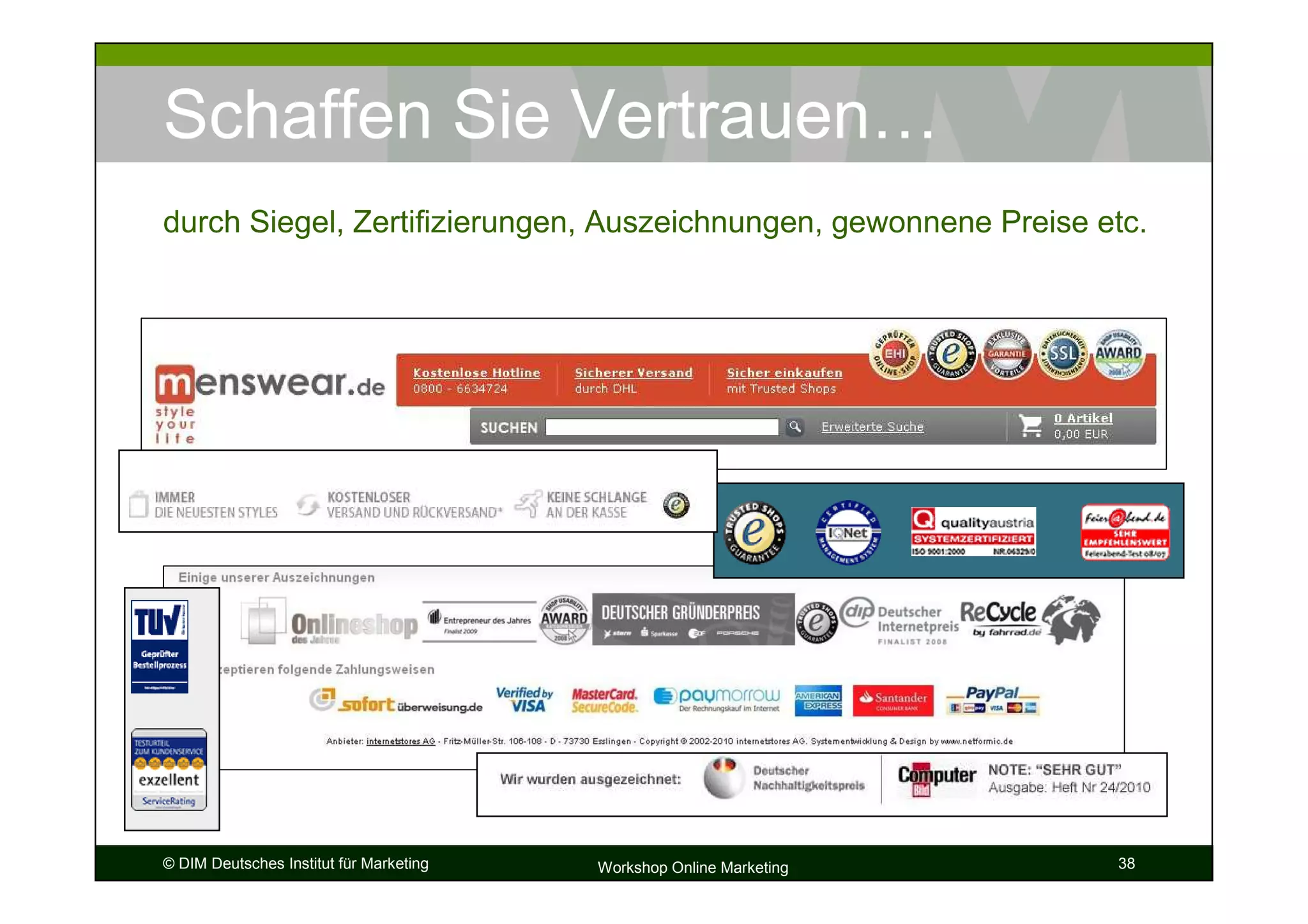Click the Computer Bild logo
1308x924 pixels.
coord(937,780)
